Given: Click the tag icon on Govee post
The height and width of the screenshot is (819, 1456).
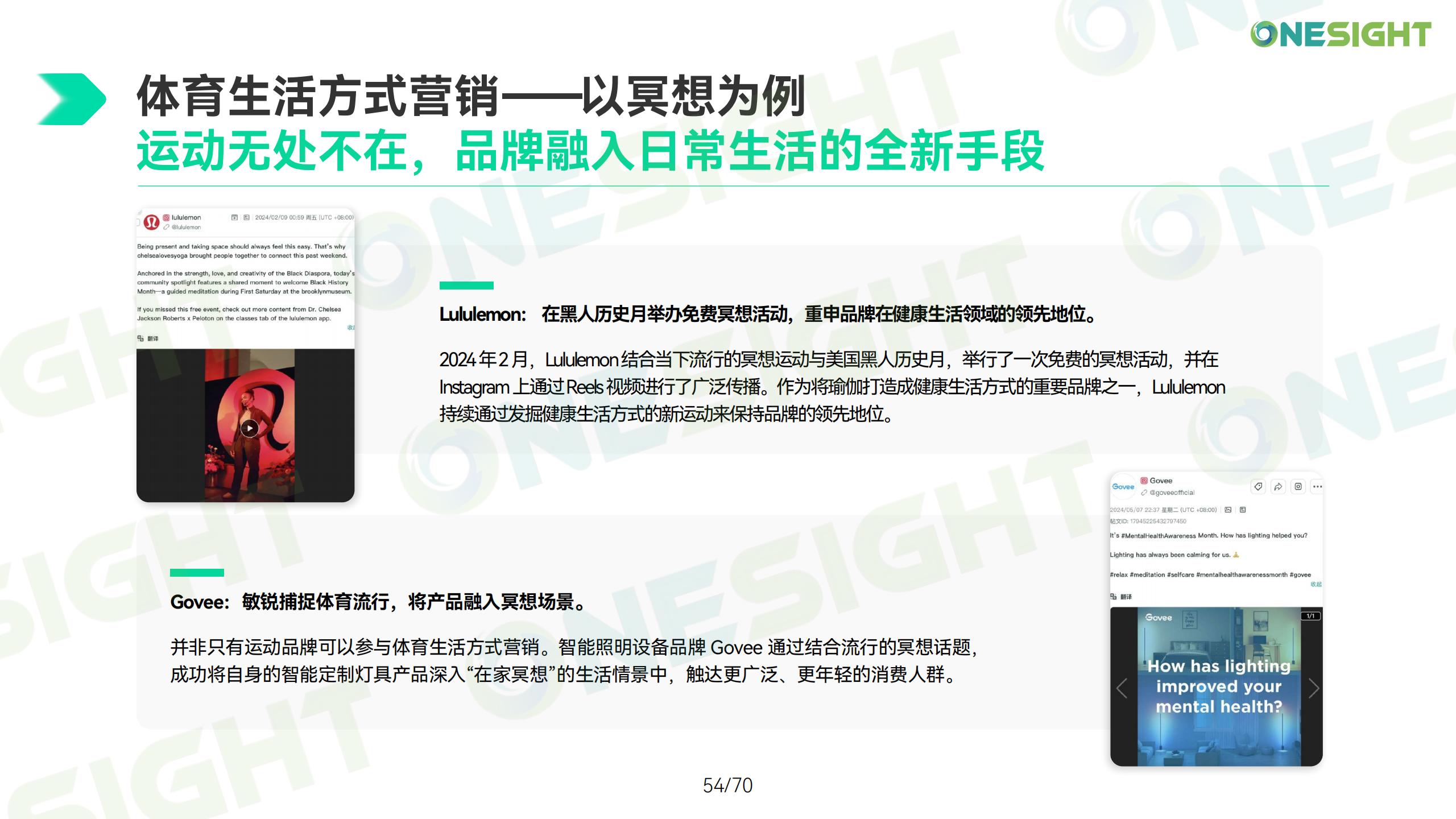Looking at the screenshot, I should pos(1258,486).
